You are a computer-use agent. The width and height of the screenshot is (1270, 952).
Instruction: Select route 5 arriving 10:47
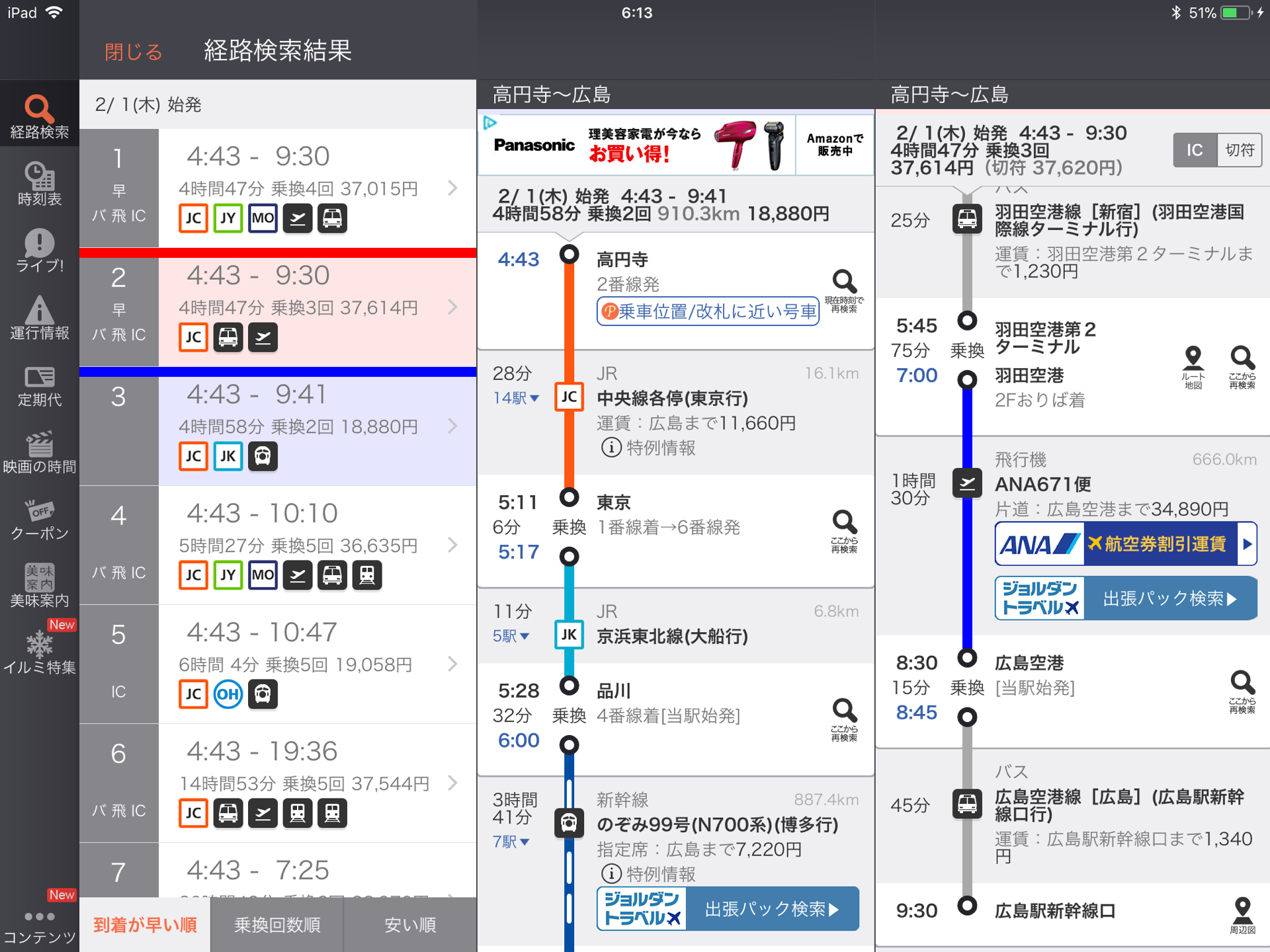tap(278, 664)
